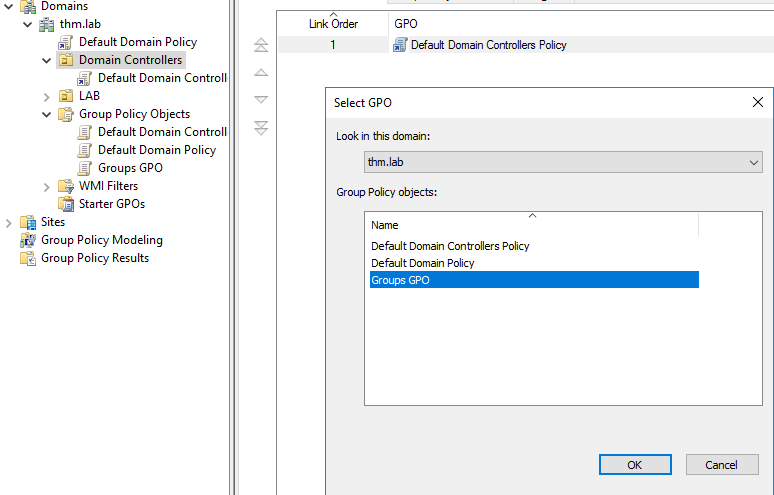
Task: Collapse the Domain Controllers tree node
Action: coord(47,60)
